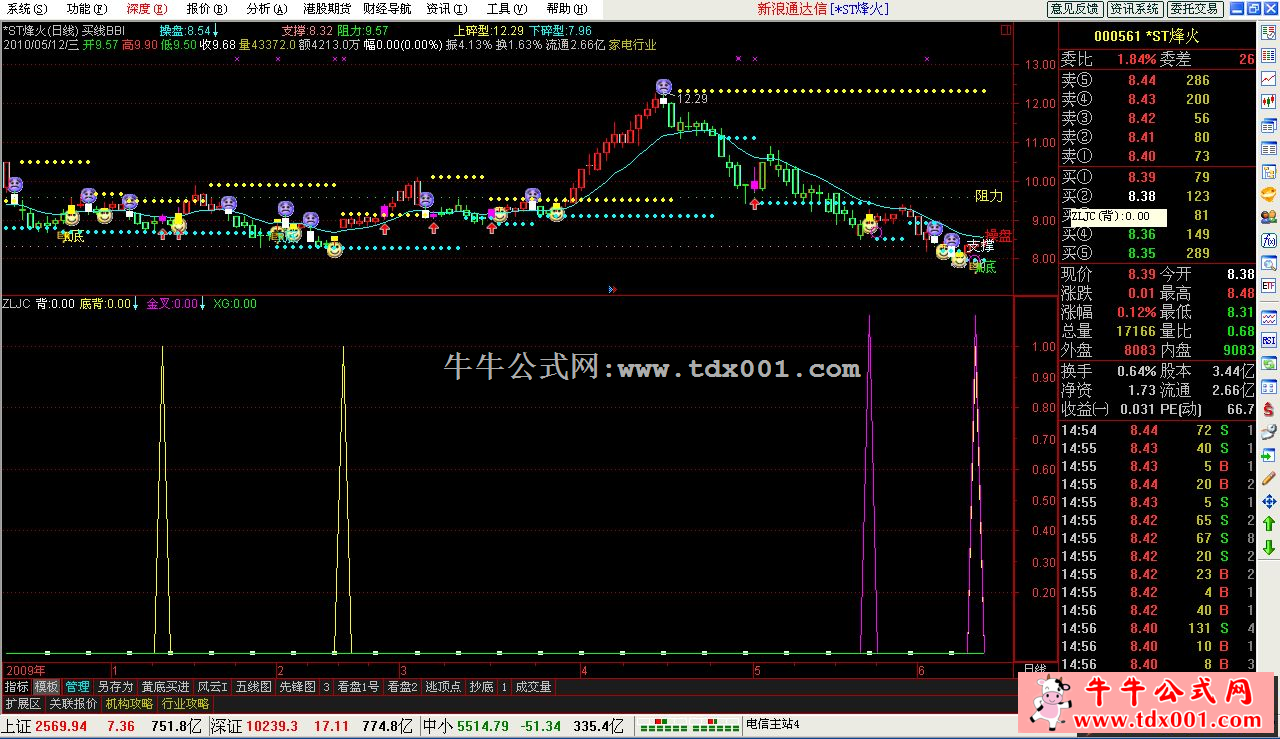
Task: Select the 指标 tab
Action: click(16, 687)
